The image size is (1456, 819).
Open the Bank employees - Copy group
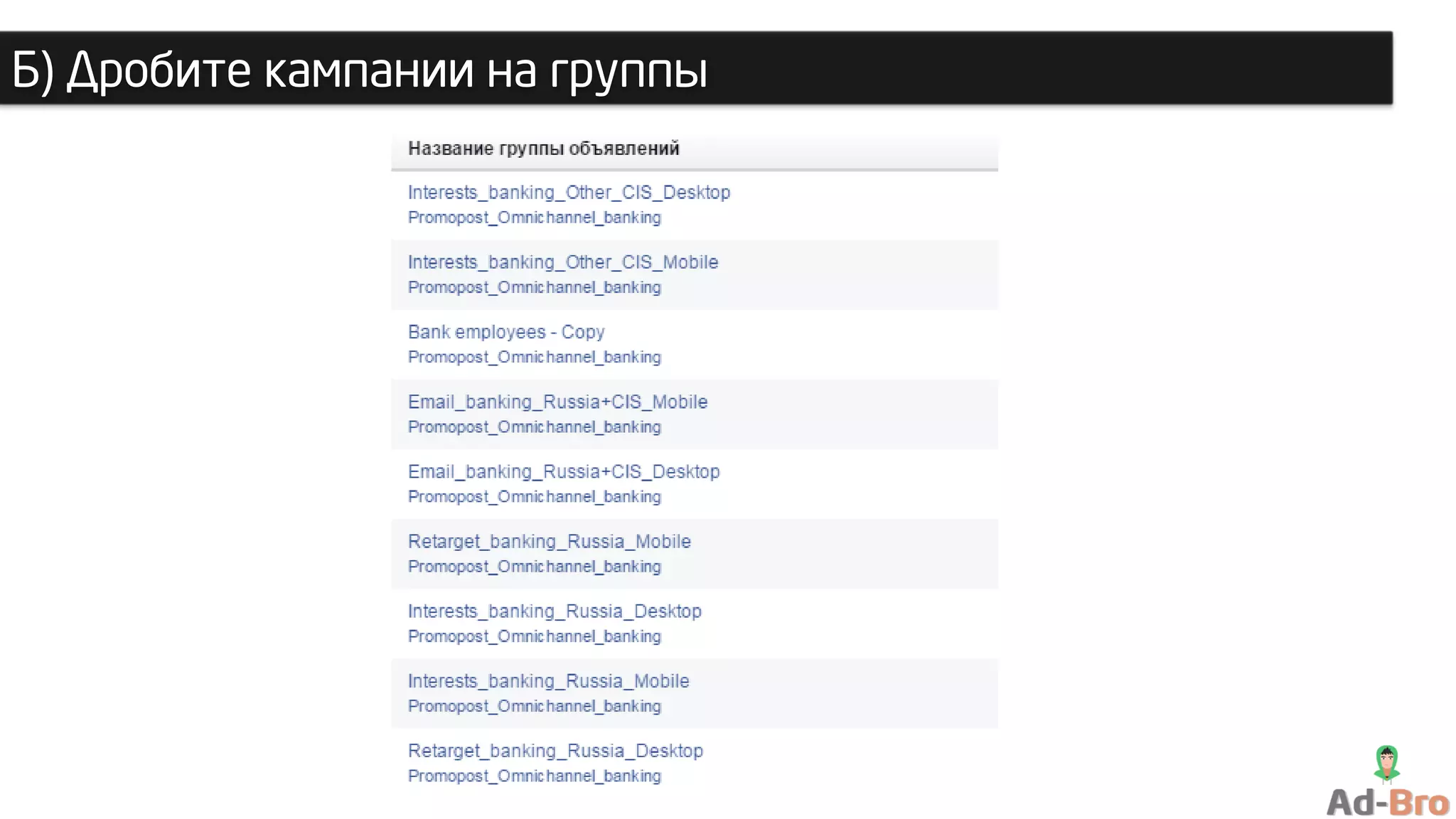[506, 332]
